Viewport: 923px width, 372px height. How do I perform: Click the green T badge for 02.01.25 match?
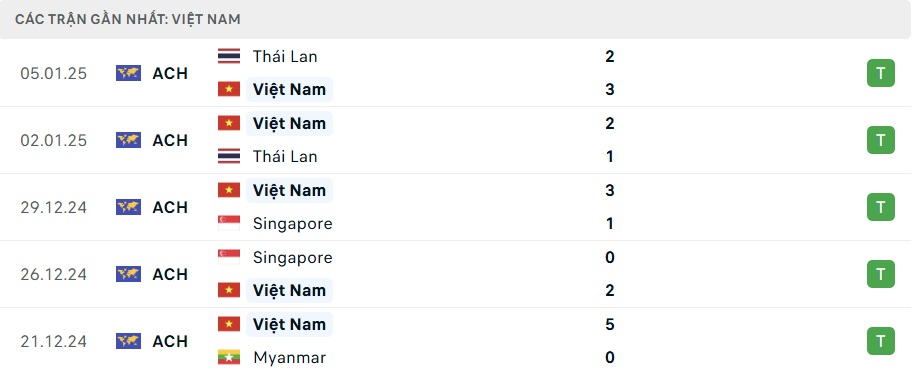click(881, 140)
